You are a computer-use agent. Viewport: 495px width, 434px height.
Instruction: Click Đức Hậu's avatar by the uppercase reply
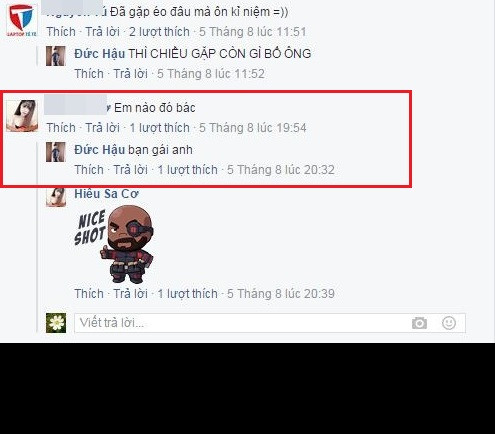coord(56,56)
